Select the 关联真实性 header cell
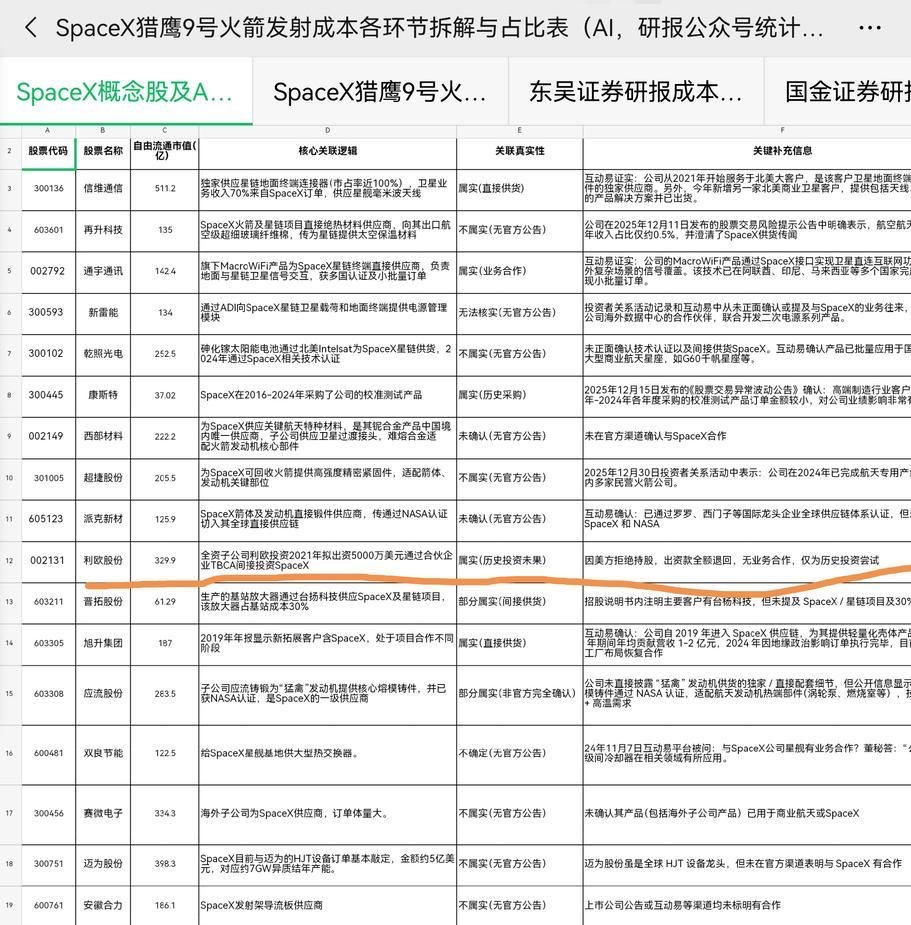 click(519, 151)
